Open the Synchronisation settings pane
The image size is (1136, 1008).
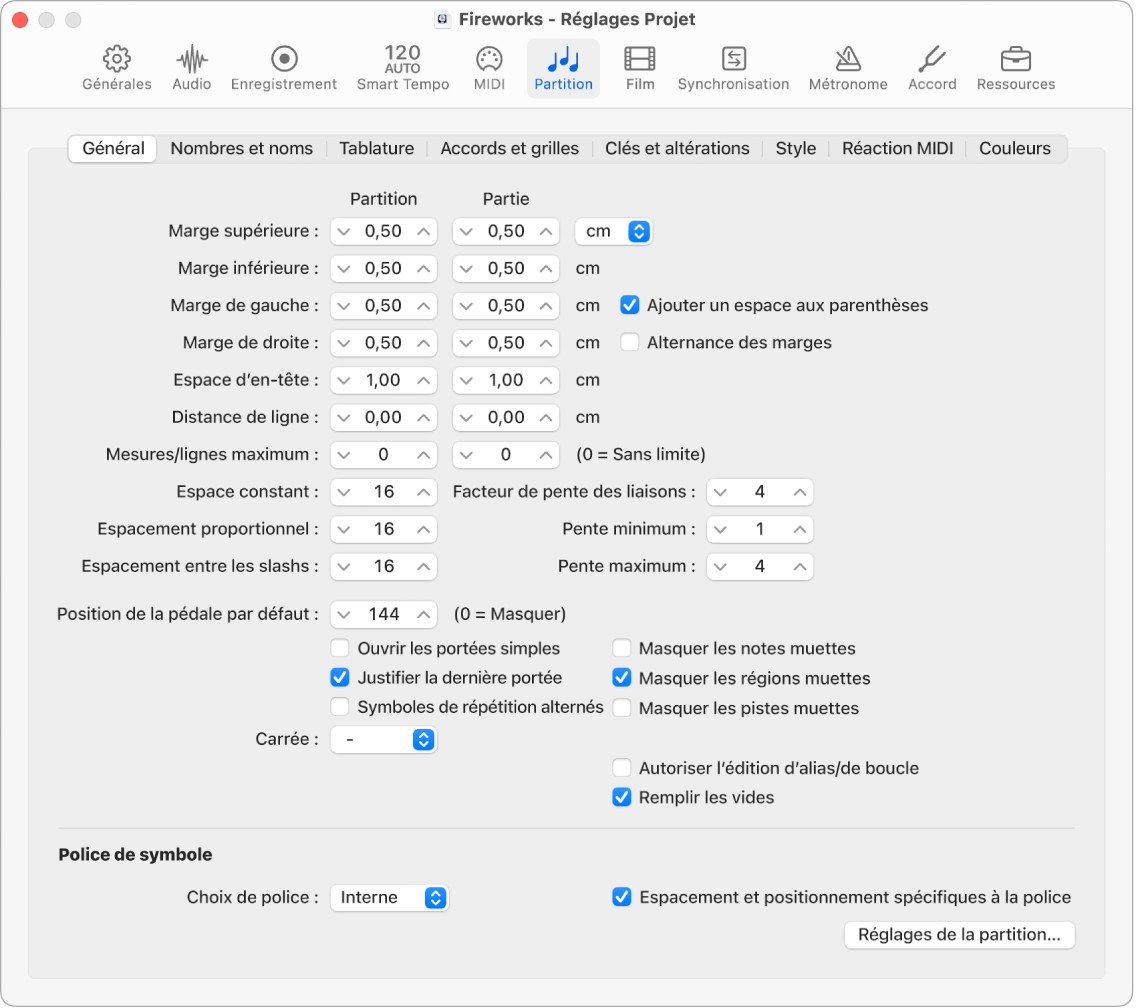click(x=733, y=68)
